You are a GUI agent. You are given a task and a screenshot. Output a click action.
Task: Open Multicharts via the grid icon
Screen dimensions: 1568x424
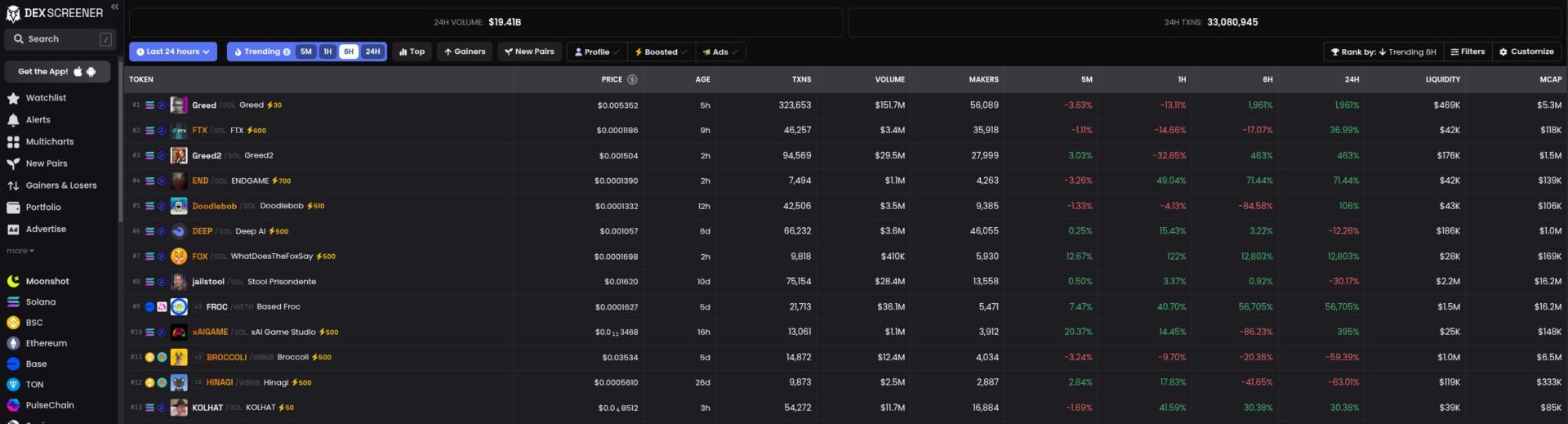13,142
